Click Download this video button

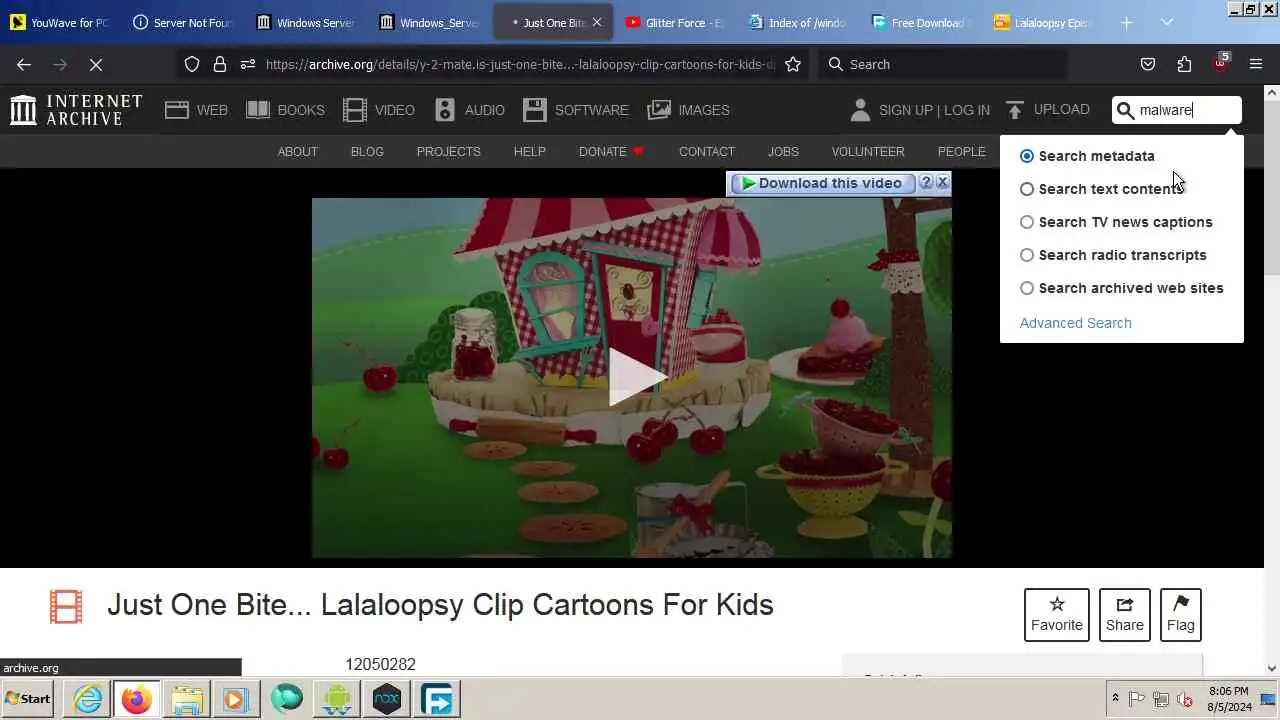point(823,183)
